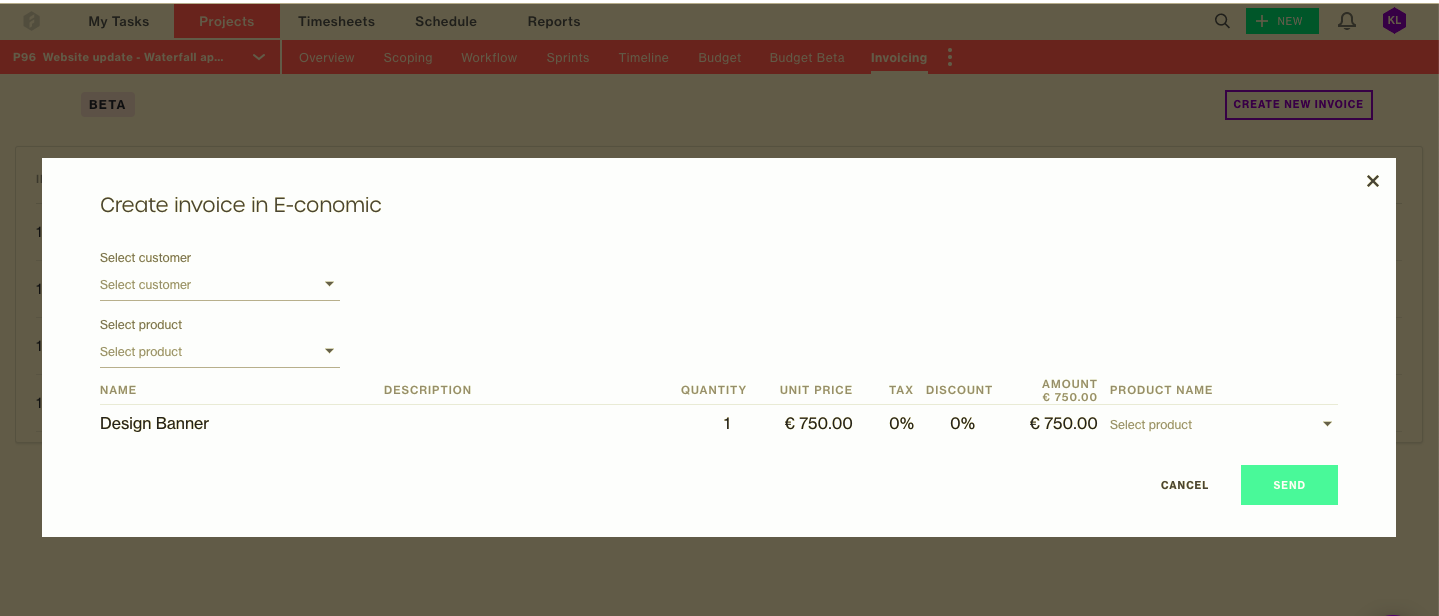
Task: Expand the Select product dropdown
Action: (x=220, y=352)
